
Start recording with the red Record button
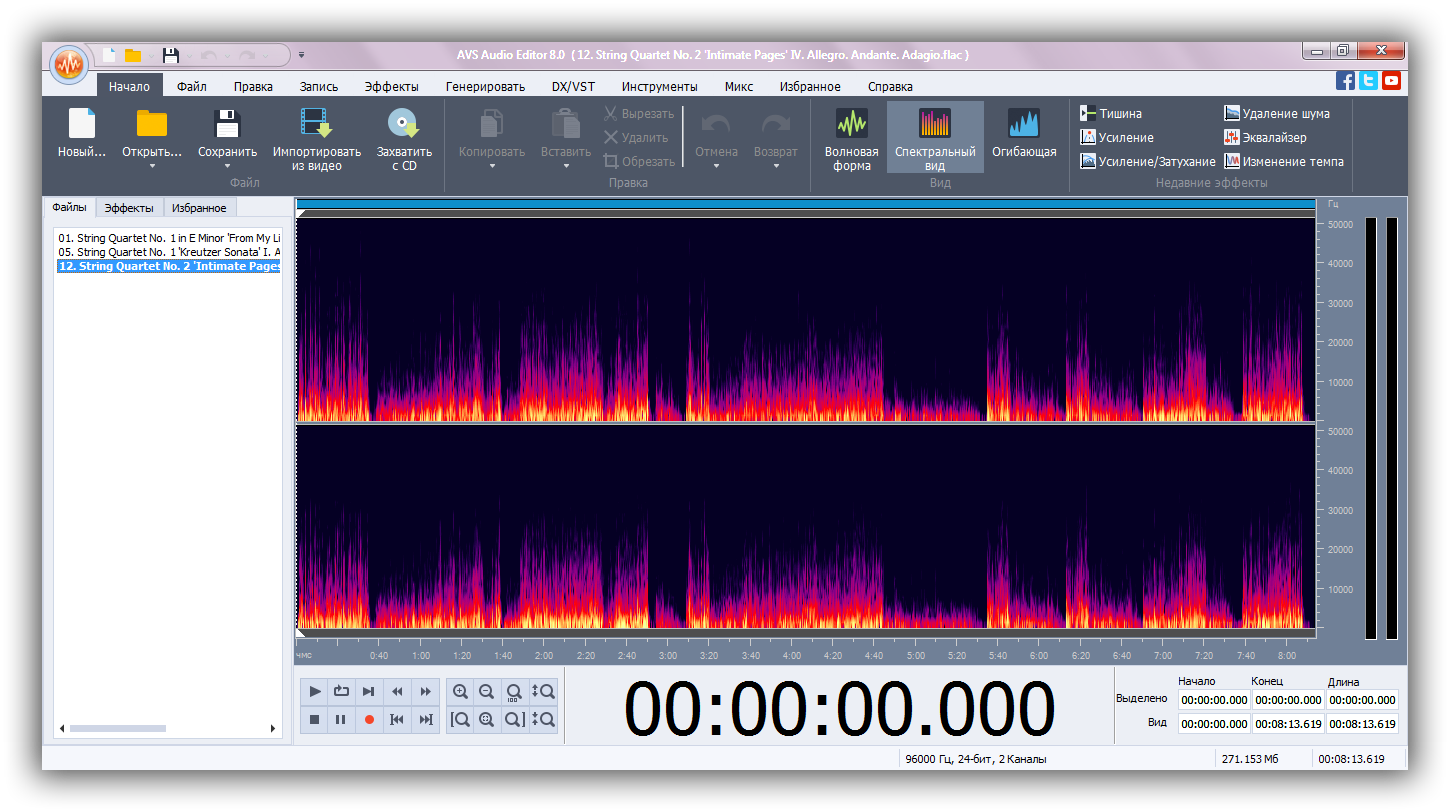(369, 719)
